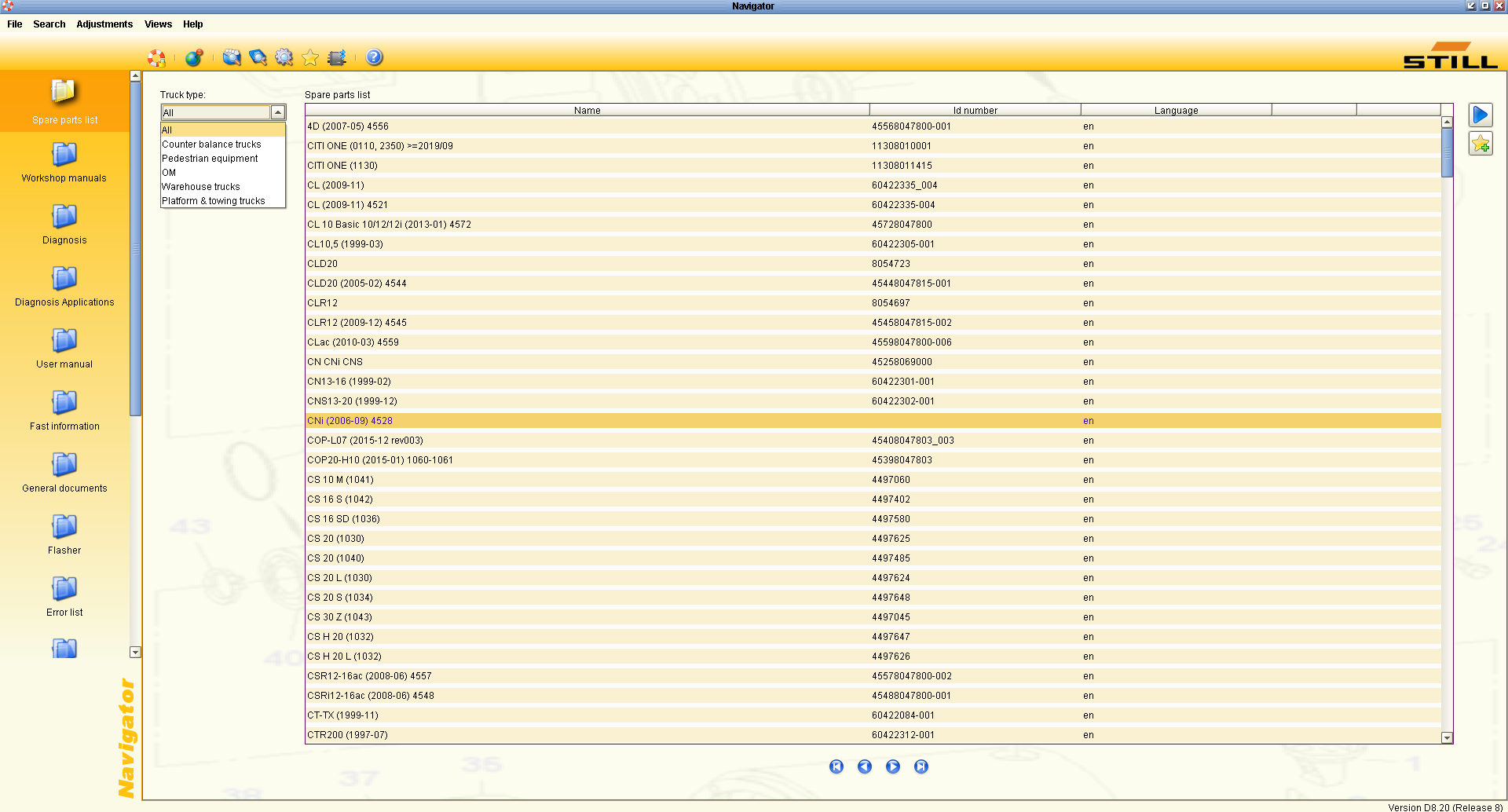Screen dimensions: 1508x812
Task: Click the blue play arrow to open selection
Action: 1481,115
